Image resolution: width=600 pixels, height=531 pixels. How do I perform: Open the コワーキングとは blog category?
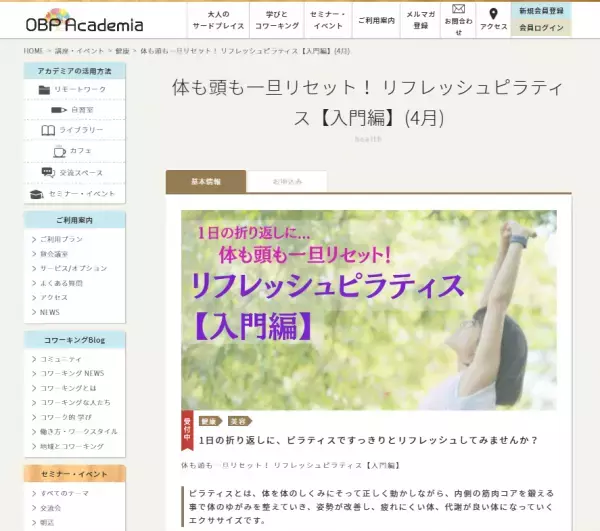[x=68, y=388]
